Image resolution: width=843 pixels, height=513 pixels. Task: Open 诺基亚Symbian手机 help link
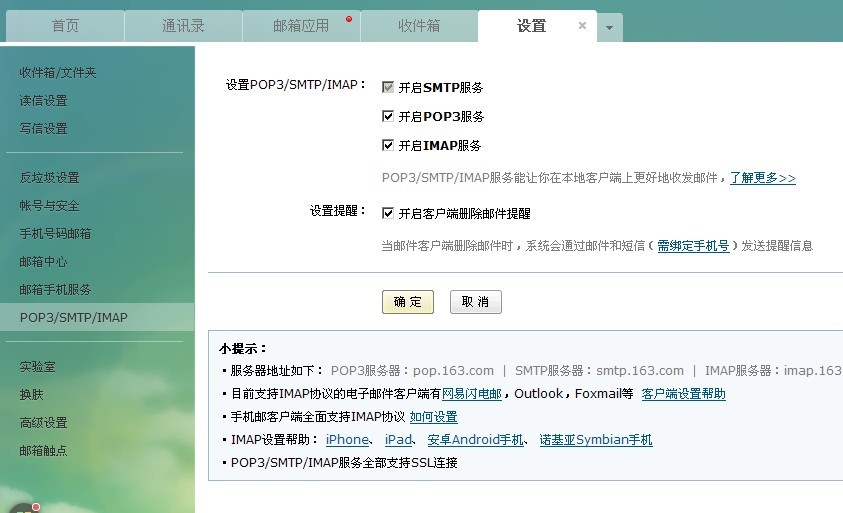[596, 440]
